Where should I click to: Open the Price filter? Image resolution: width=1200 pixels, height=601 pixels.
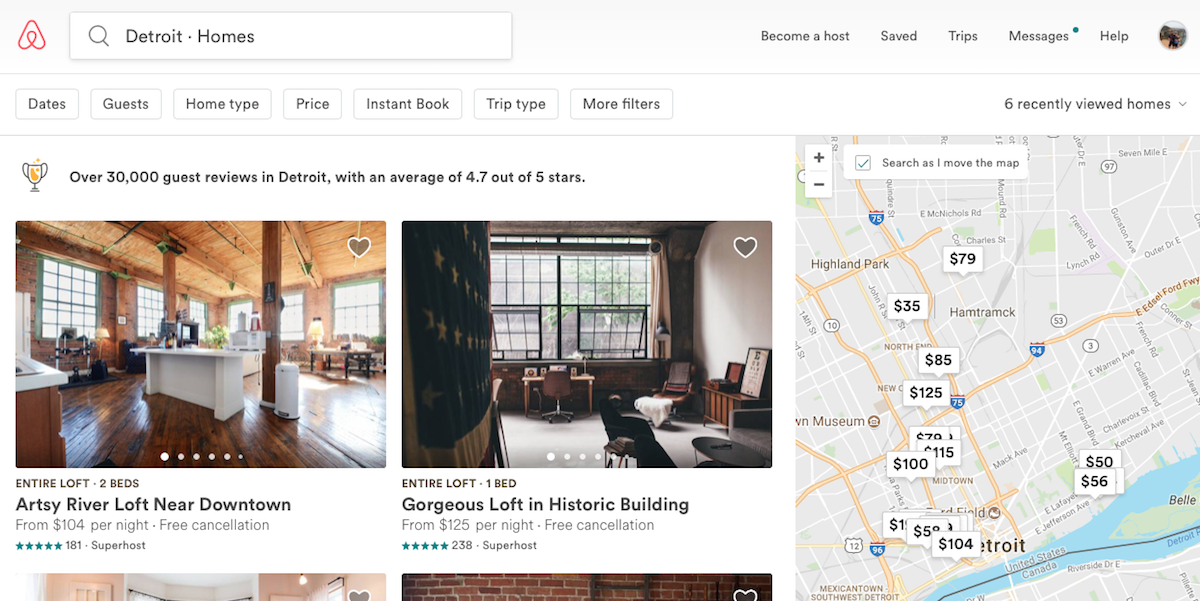click(x=312, y=103)
